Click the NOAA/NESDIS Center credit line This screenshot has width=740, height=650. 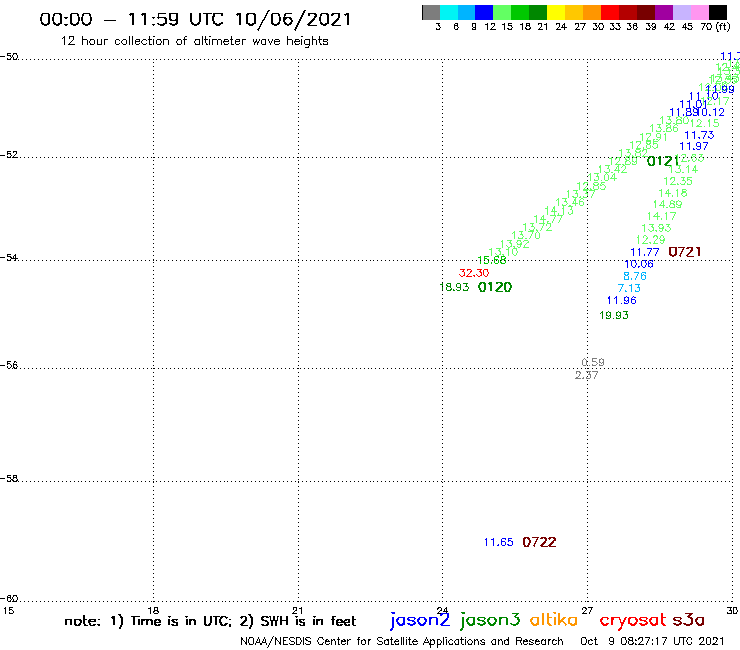tap(402, 641)
